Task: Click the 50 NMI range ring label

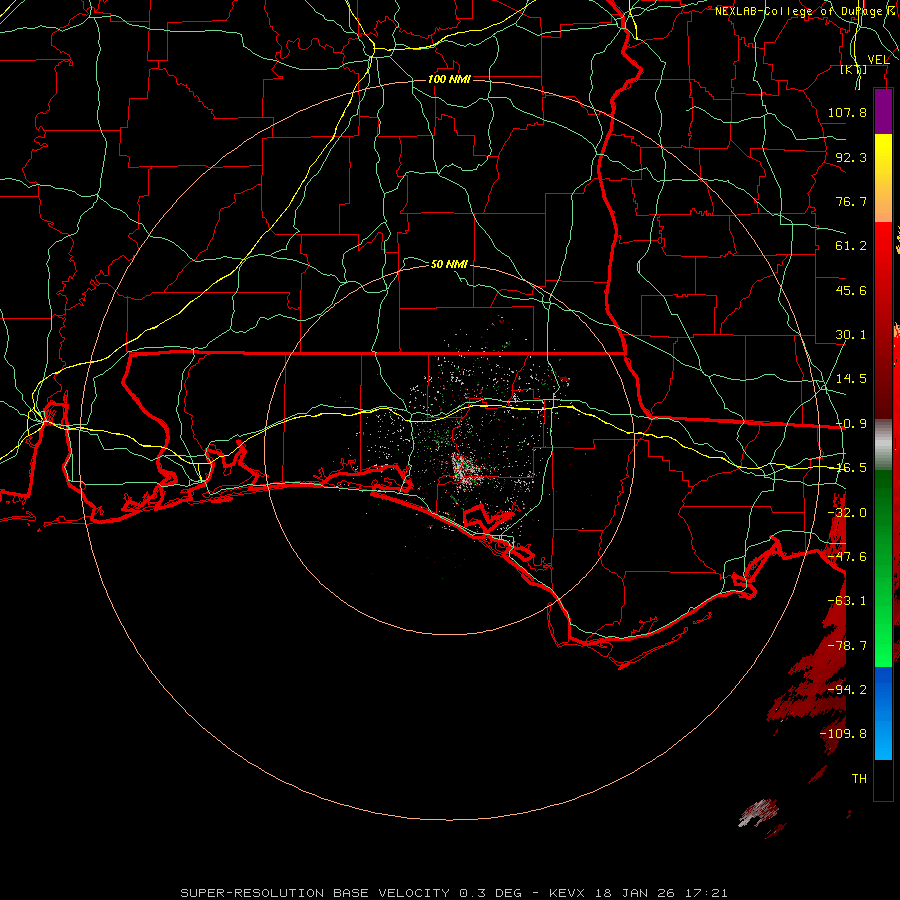Action: click(449, 264)
